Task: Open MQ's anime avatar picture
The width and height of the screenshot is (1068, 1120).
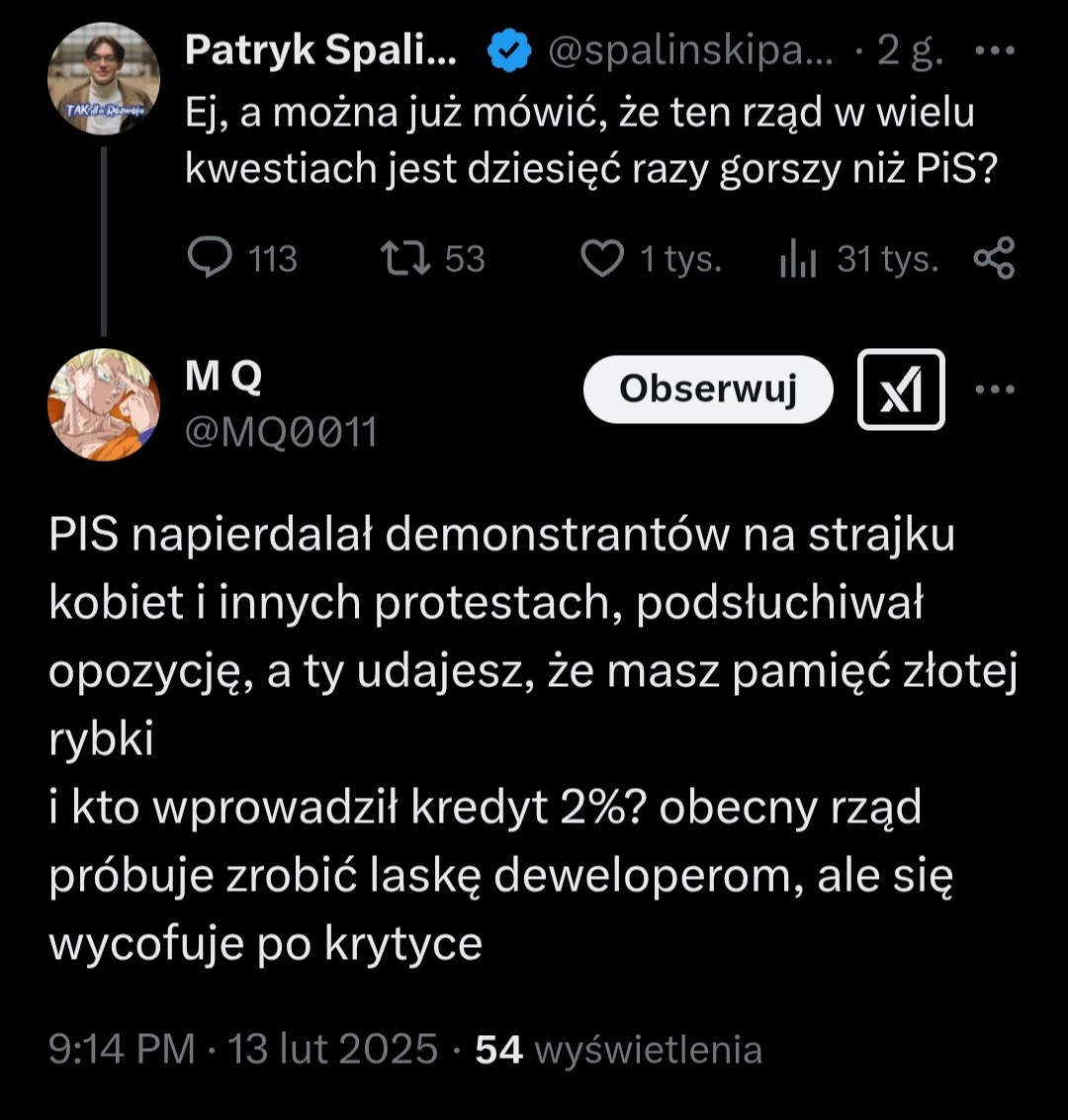Action: point(104,405)
